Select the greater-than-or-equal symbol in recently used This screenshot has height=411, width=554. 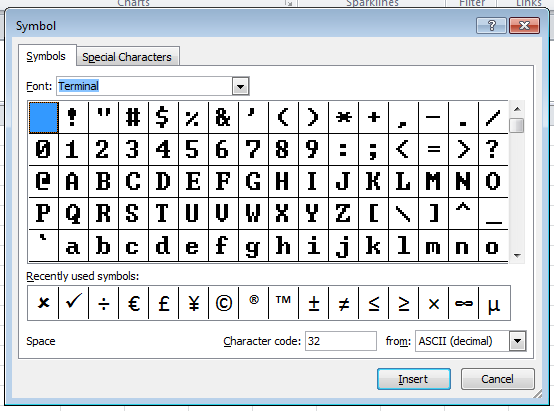(403, 303)
